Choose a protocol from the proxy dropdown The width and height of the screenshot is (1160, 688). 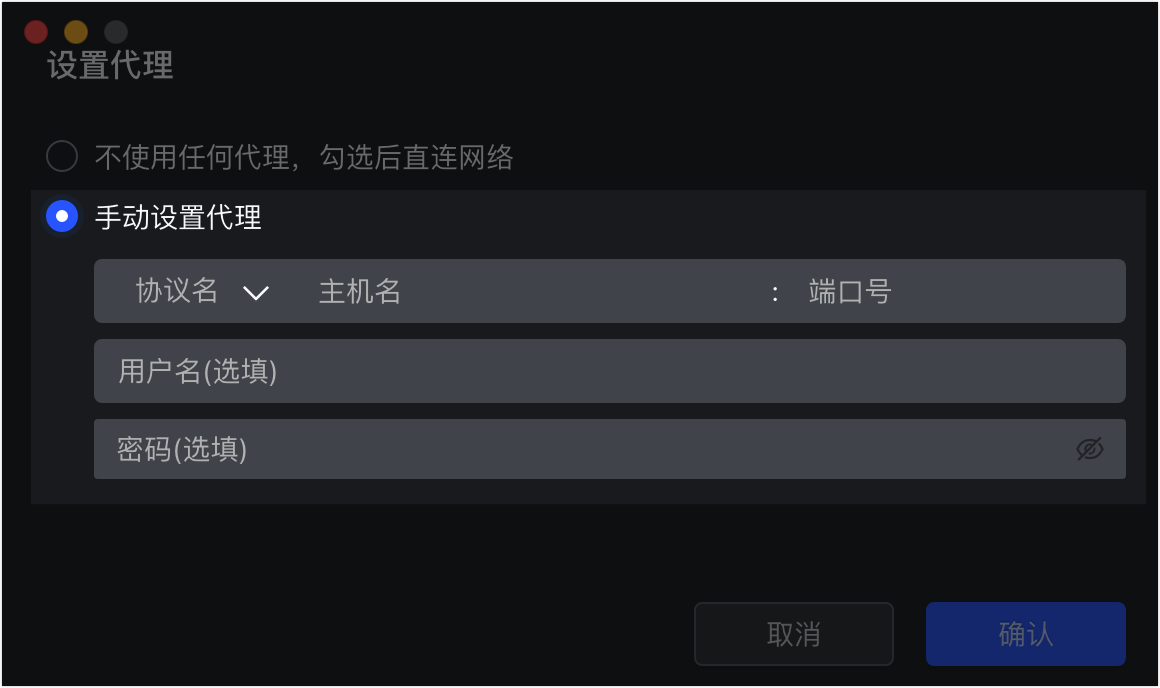click(195, 291)
